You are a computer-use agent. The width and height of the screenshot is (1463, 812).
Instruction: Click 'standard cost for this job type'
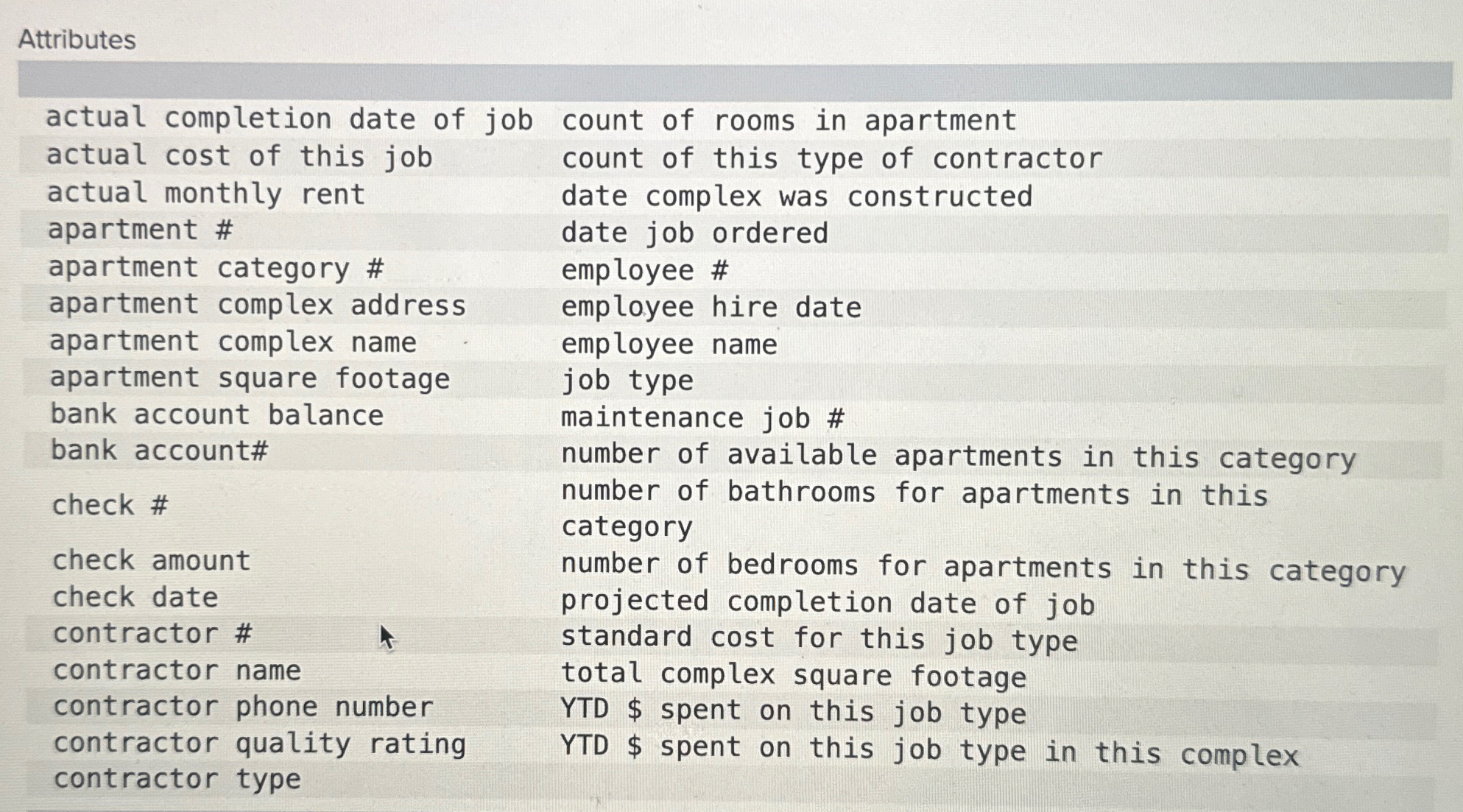click(x=819, y=638)
